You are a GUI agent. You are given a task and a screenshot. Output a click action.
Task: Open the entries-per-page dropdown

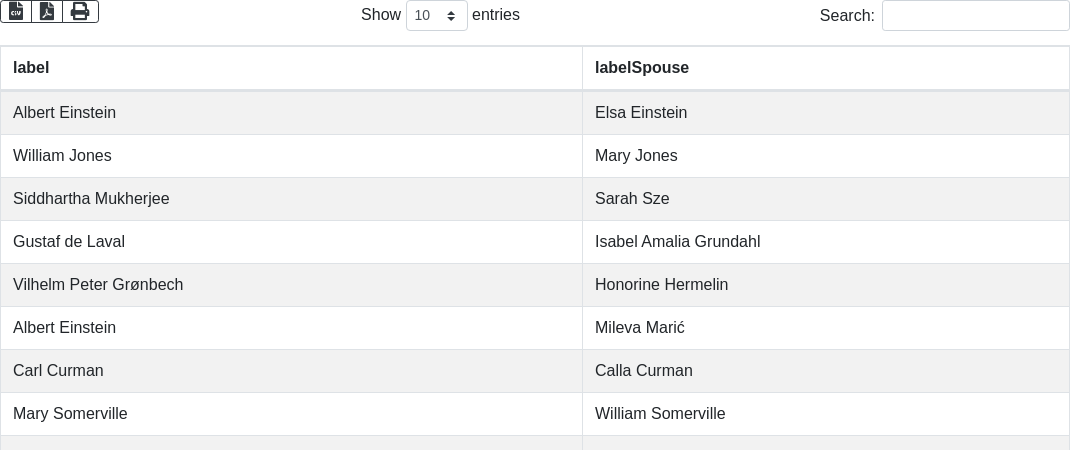436,16
